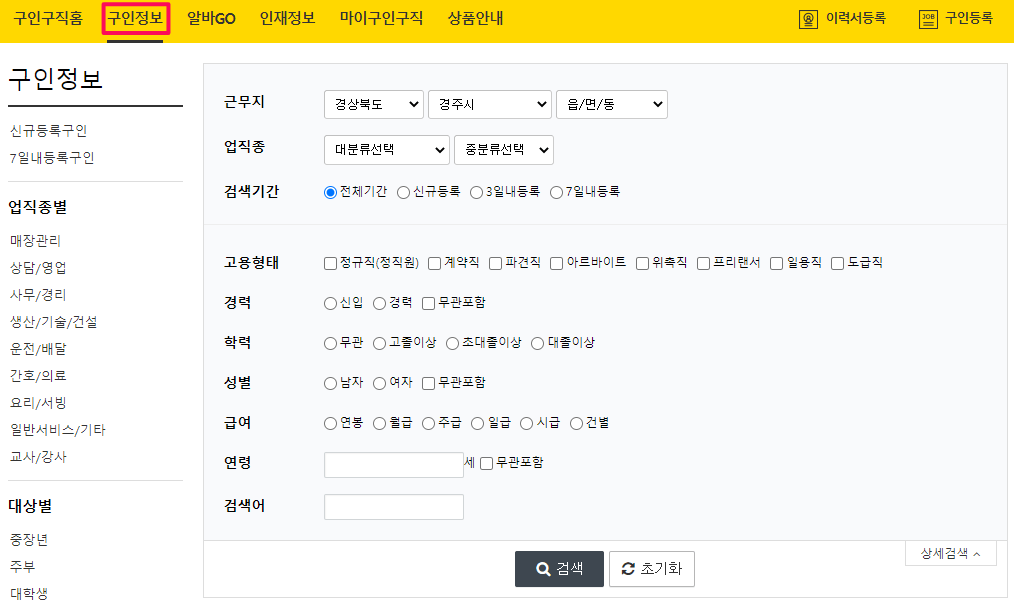
Task: Select 신입 career radio button
Action: (330, 303)
